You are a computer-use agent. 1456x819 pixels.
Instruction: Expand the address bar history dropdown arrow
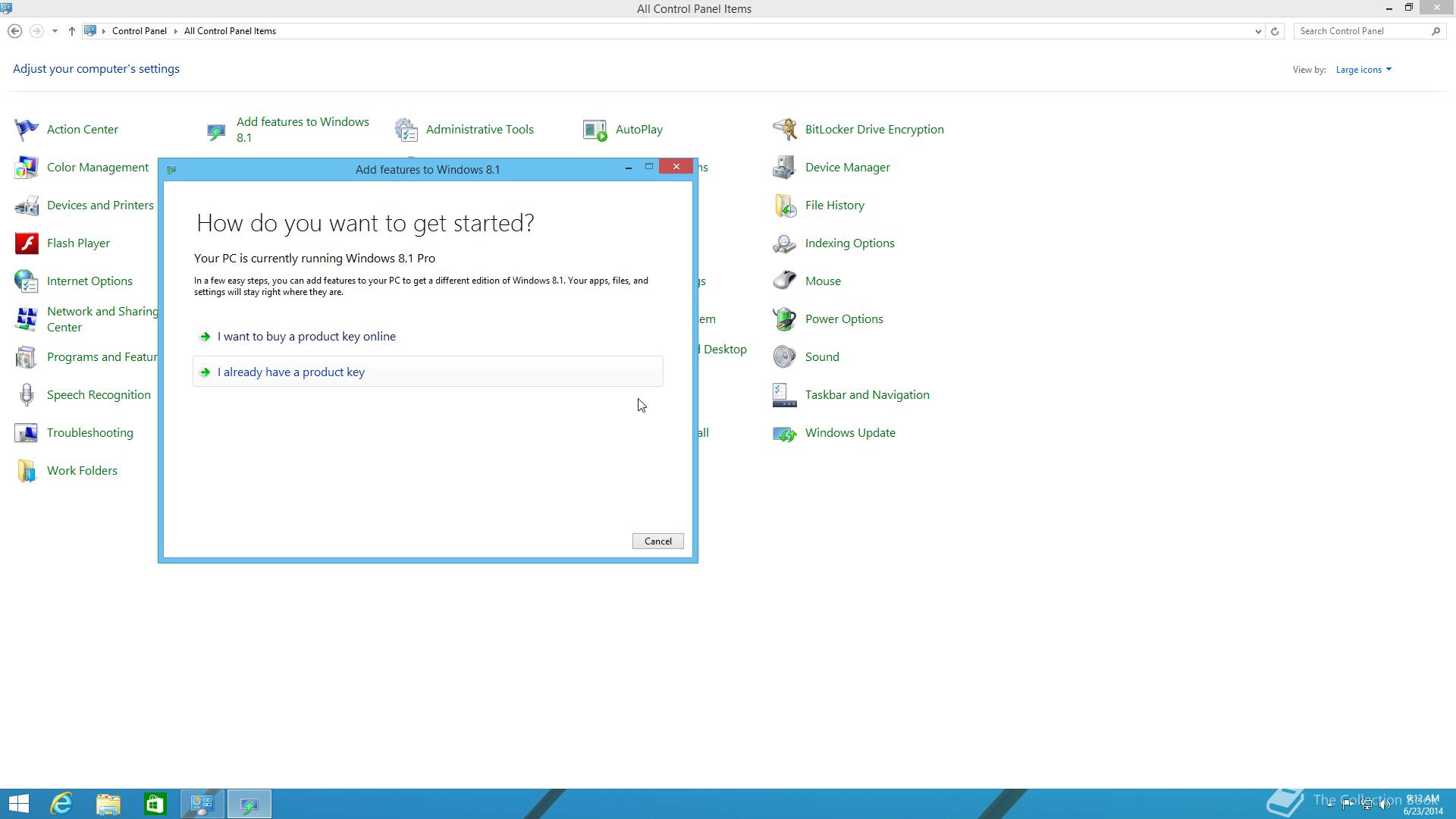coord(1258,32)
